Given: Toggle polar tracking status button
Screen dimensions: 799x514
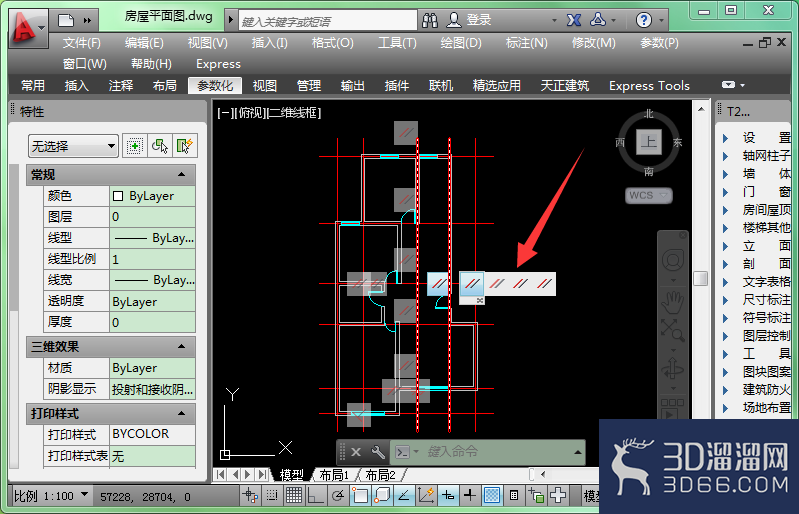Looking at the screenshot, I should pyautogui.click(x=337, y=495).
